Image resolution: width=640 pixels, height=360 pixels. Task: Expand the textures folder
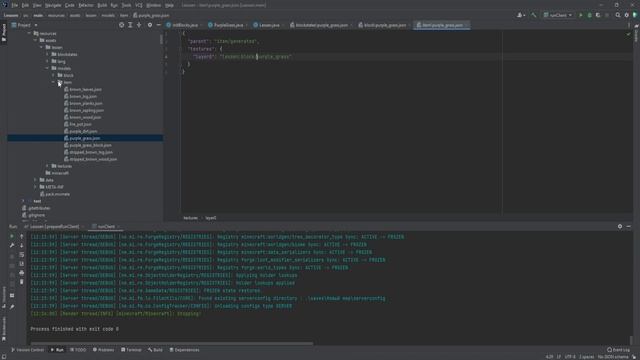click(47, 166)
